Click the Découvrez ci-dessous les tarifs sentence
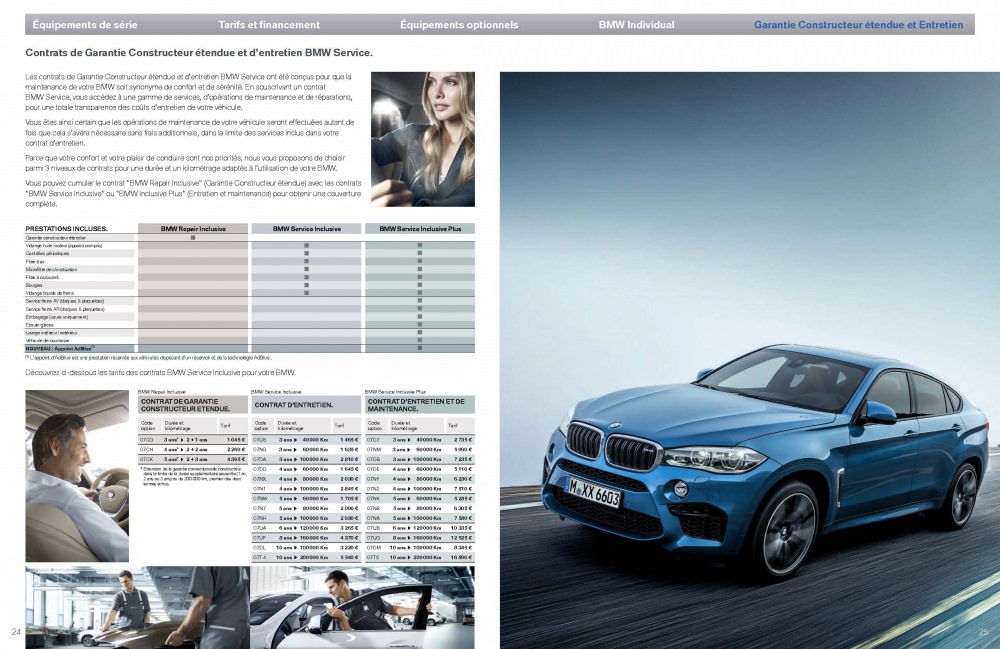The image size is (1000, 649). (161, 372)
